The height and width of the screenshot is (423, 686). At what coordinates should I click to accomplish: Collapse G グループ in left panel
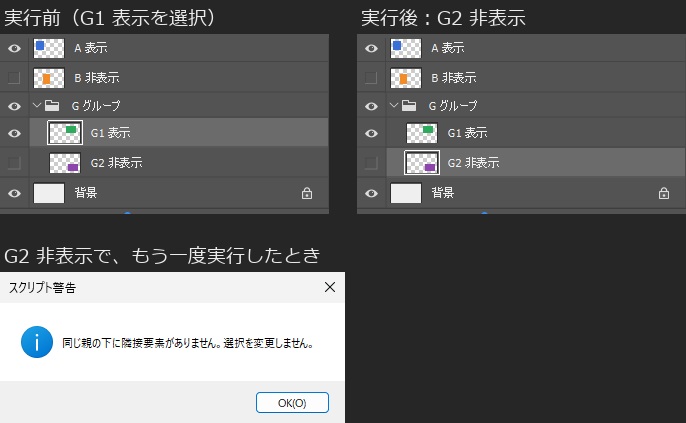[37, 105]
